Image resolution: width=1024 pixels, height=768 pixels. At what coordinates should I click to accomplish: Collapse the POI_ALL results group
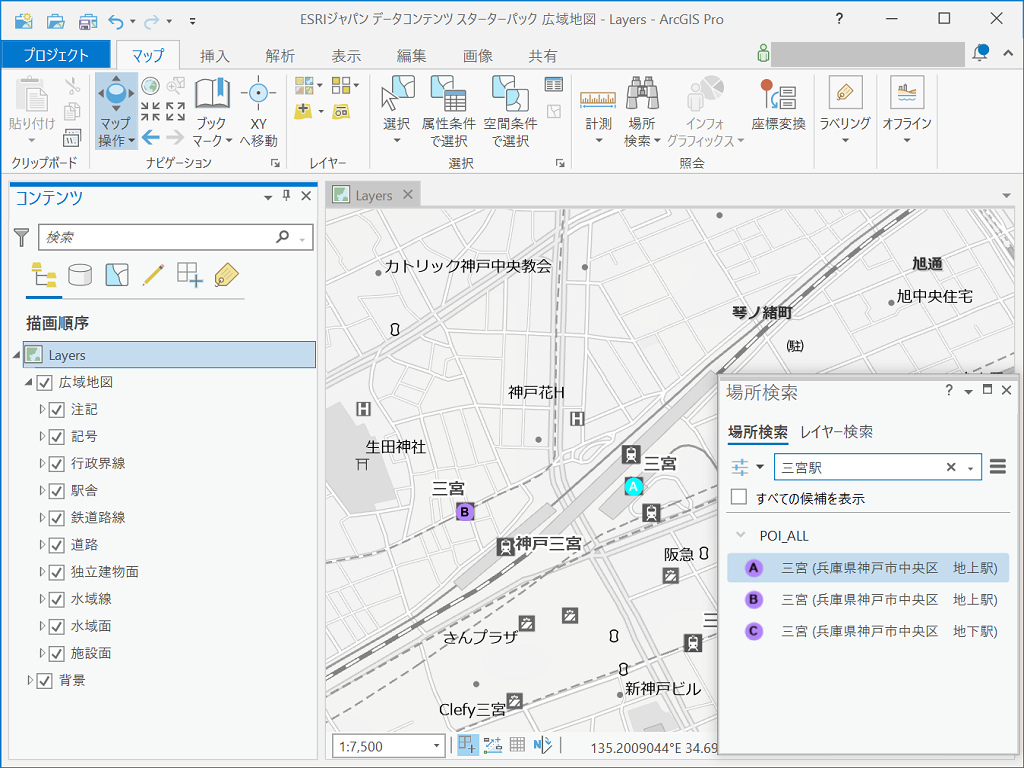pos(741,535)
